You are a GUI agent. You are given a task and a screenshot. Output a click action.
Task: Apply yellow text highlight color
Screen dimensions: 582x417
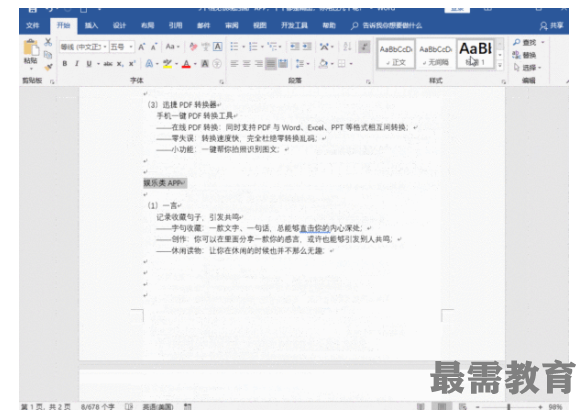point(167,64)
